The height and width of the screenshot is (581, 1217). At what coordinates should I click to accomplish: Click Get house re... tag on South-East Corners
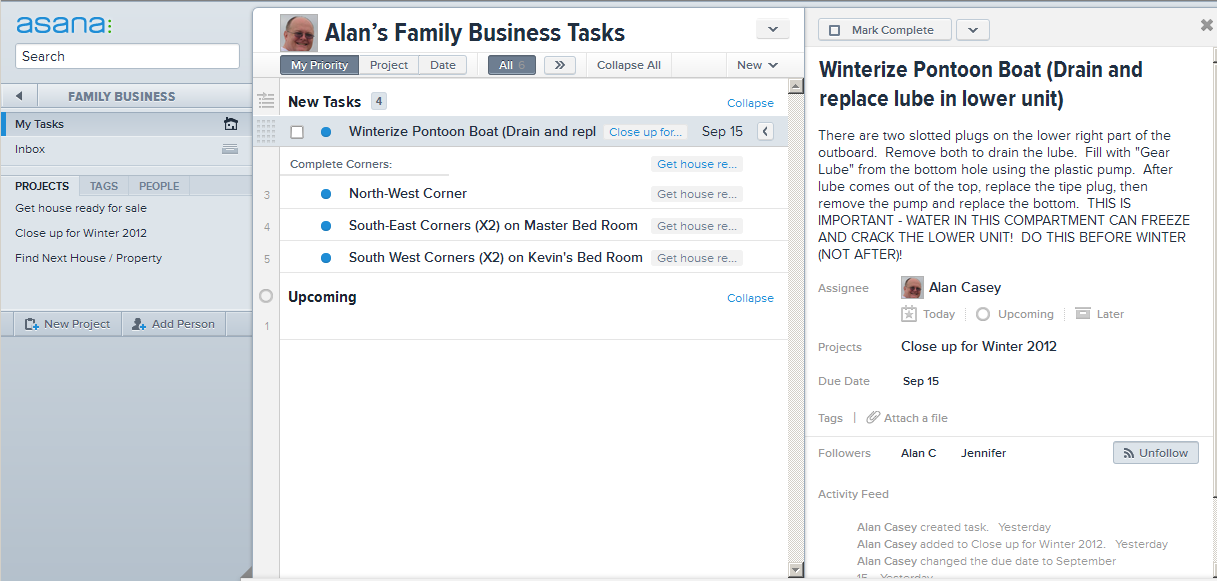(x=697, y=226)
